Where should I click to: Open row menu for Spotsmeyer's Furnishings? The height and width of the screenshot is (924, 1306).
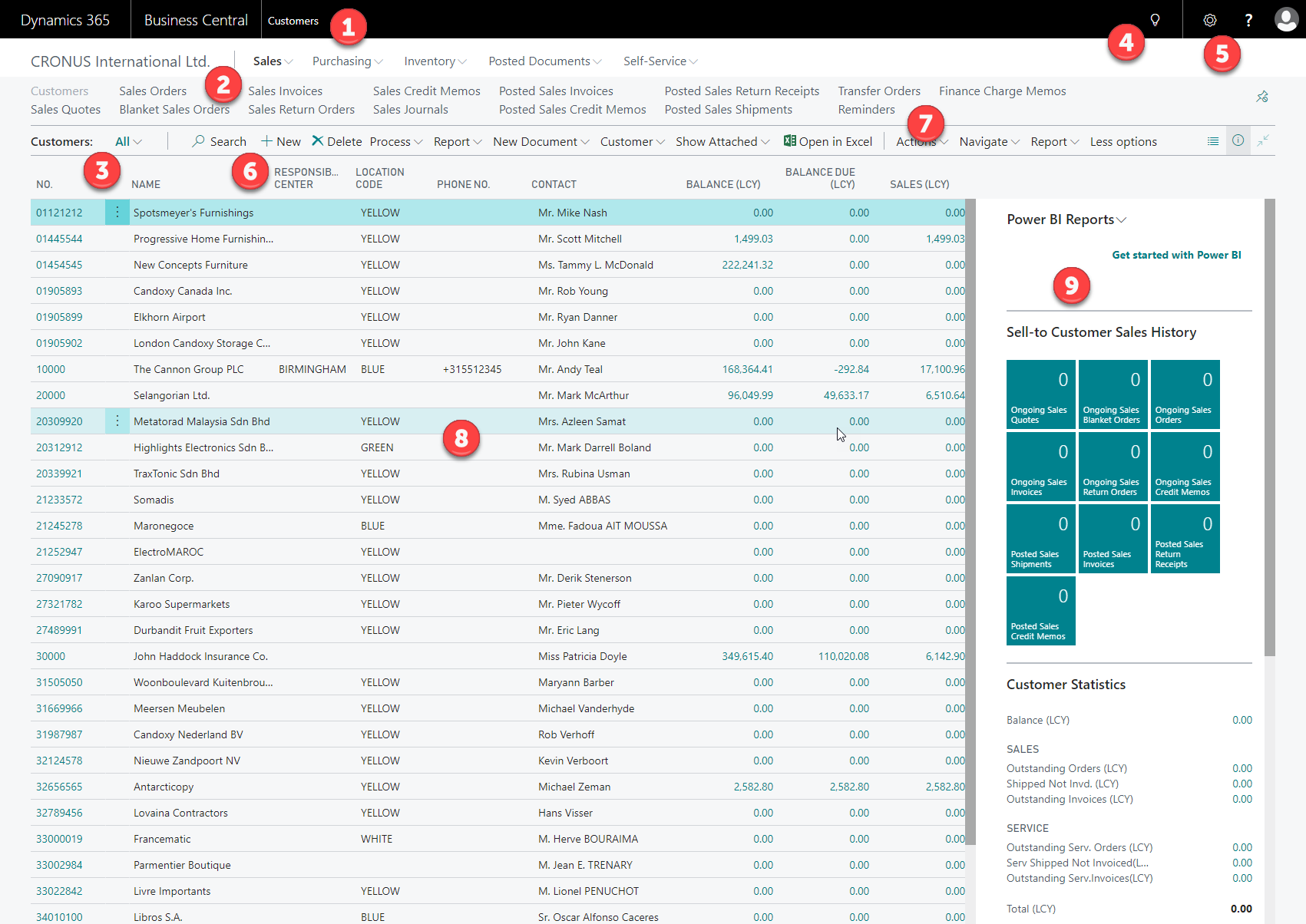point(117,213)
